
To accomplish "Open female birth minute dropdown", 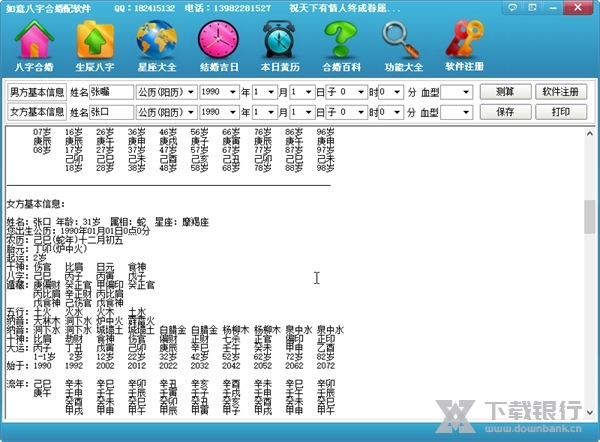I will (x=391, y=112).
